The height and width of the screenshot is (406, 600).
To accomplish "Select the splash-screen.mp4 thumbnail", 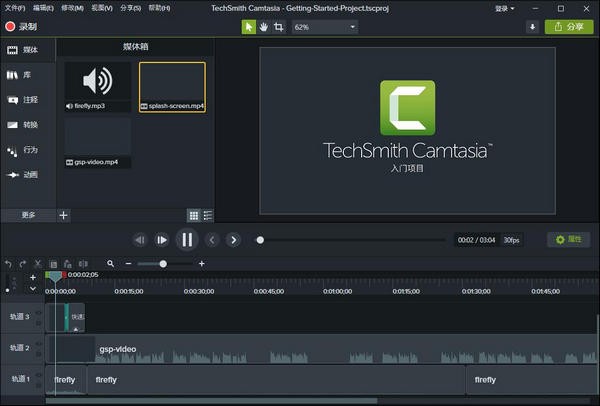I will (172, 87).
